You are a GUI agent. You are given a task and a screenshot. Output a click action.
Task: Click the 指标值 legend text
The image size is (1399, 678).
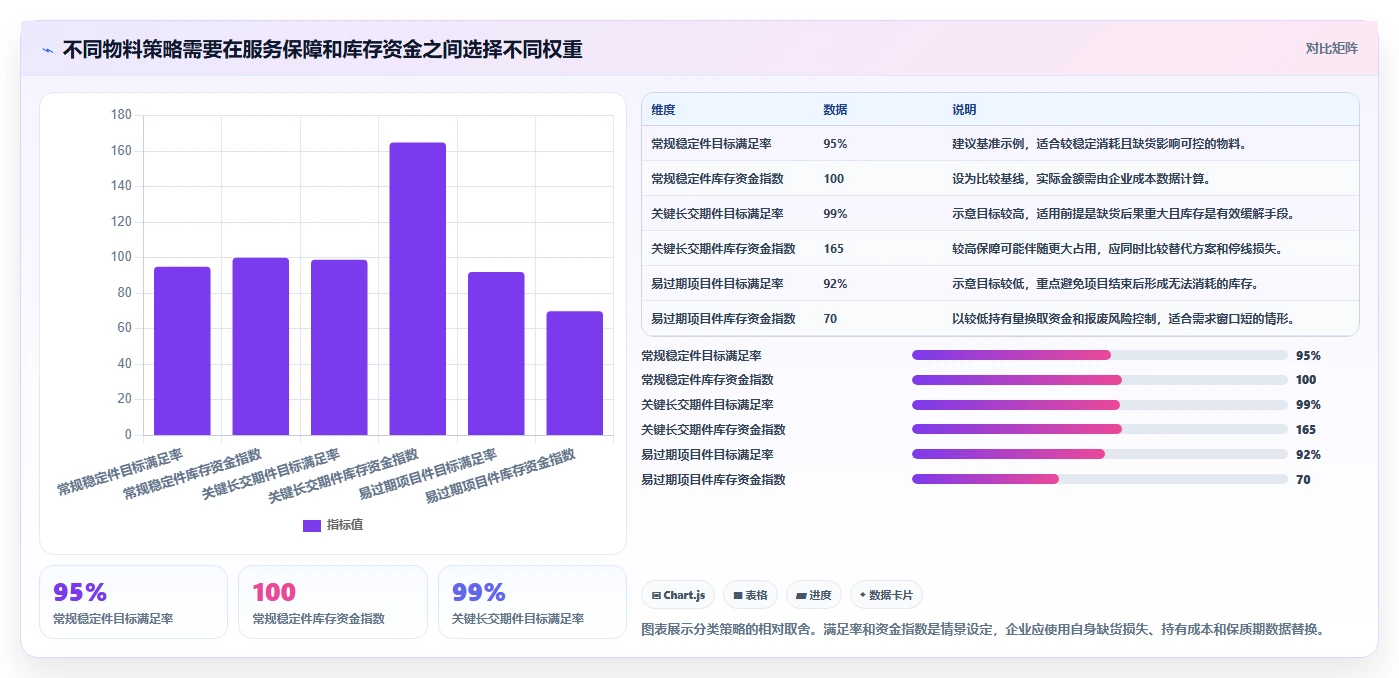[x=345, y=525]
